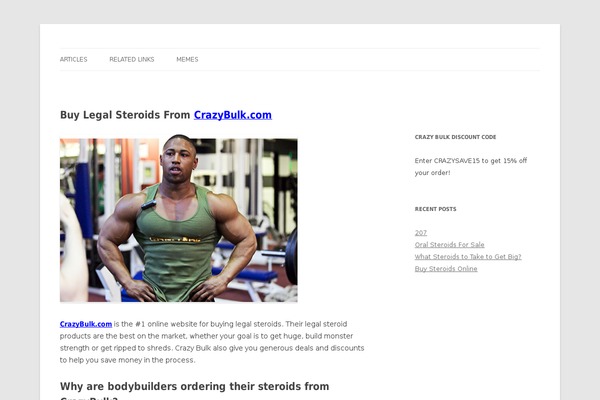
Task: Read What Steroids to Take to Get Big?
Action: pyautogui.click(x=468, y=257)
